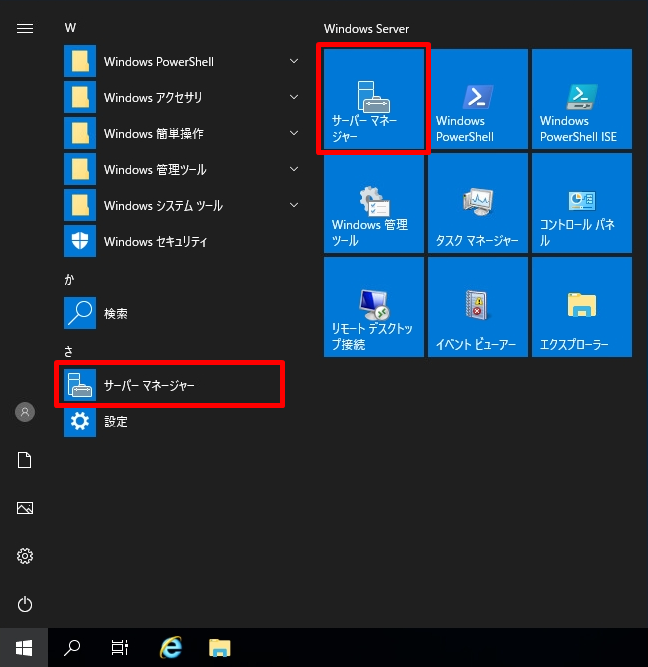Click the Windows セキュリティ label text
This screenshot has height=667, width=648.
pos(156,242)
